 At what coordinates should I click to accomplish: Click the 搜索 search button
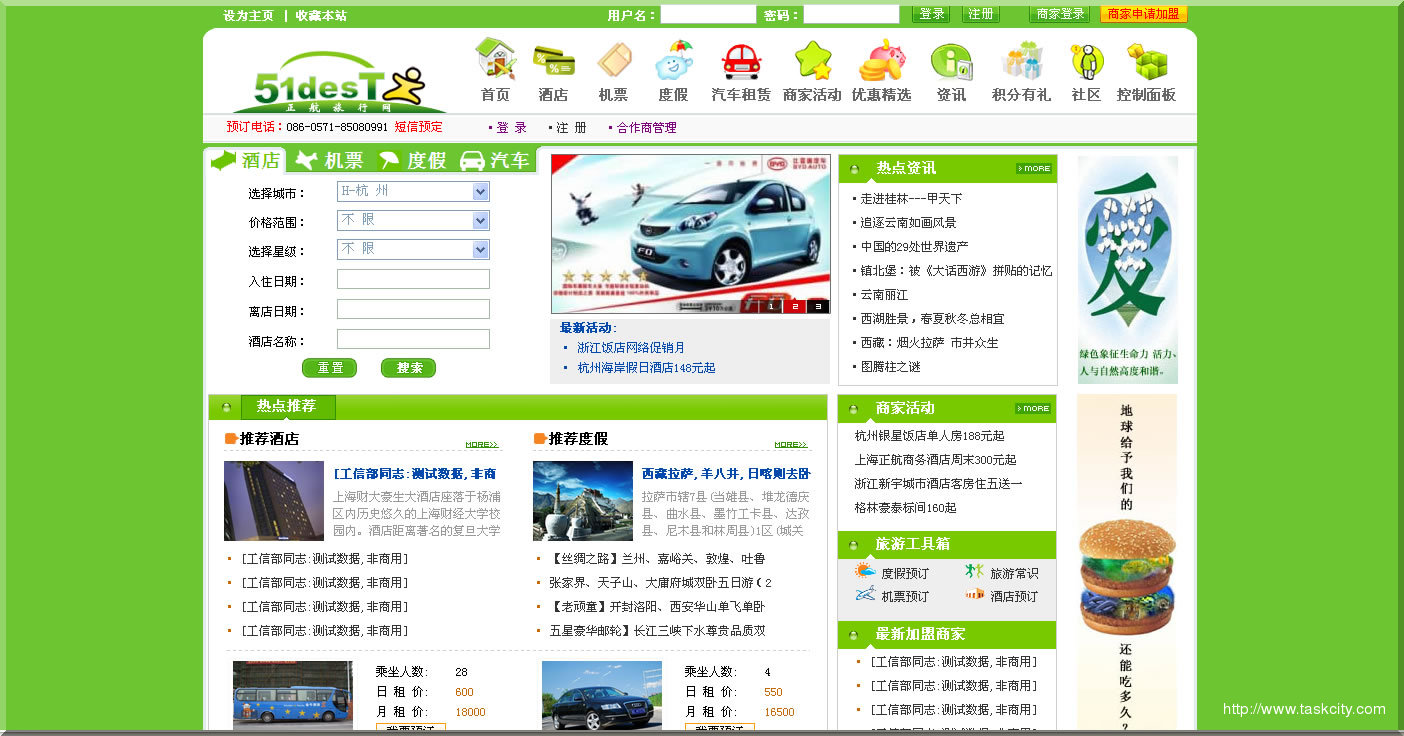coord(408,368)
